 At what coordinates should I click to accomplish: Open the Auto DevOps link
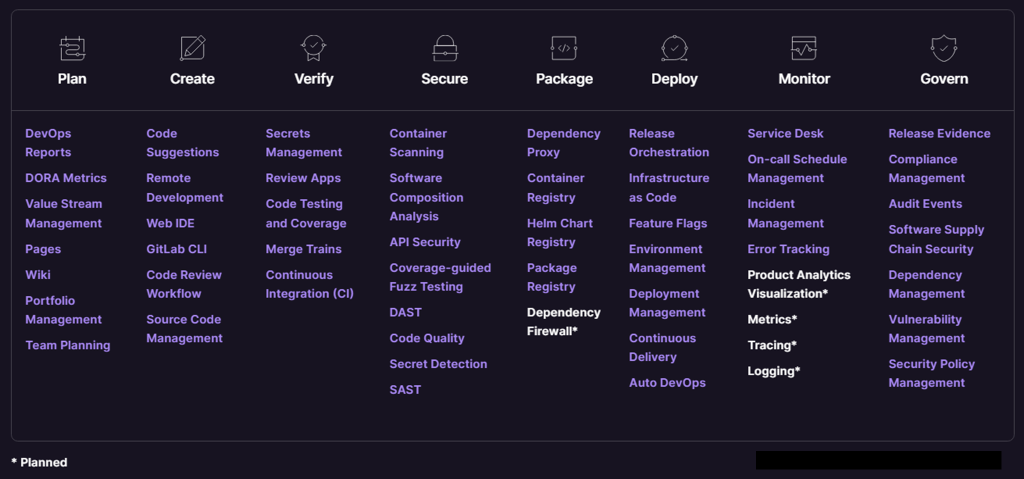coord(667,383)
